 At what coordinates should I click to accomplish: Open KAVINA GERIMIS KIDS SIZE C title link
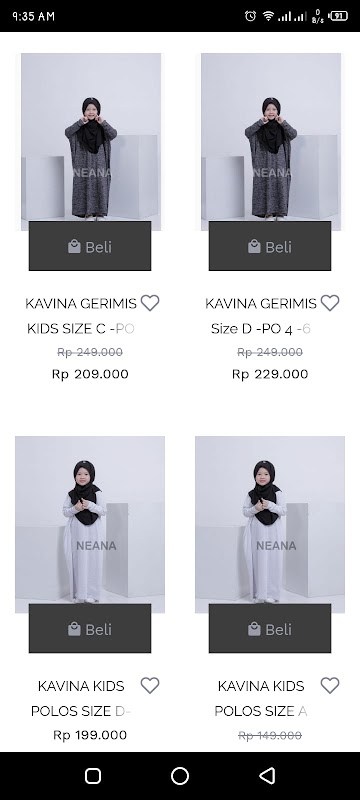click(81, 316)
